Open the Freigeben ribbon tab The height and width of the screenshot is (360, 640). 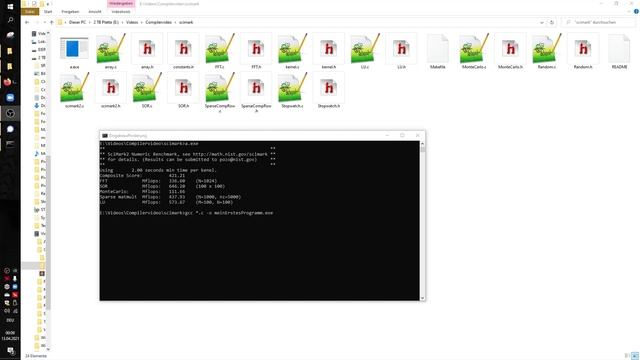[x=70, y=11]
